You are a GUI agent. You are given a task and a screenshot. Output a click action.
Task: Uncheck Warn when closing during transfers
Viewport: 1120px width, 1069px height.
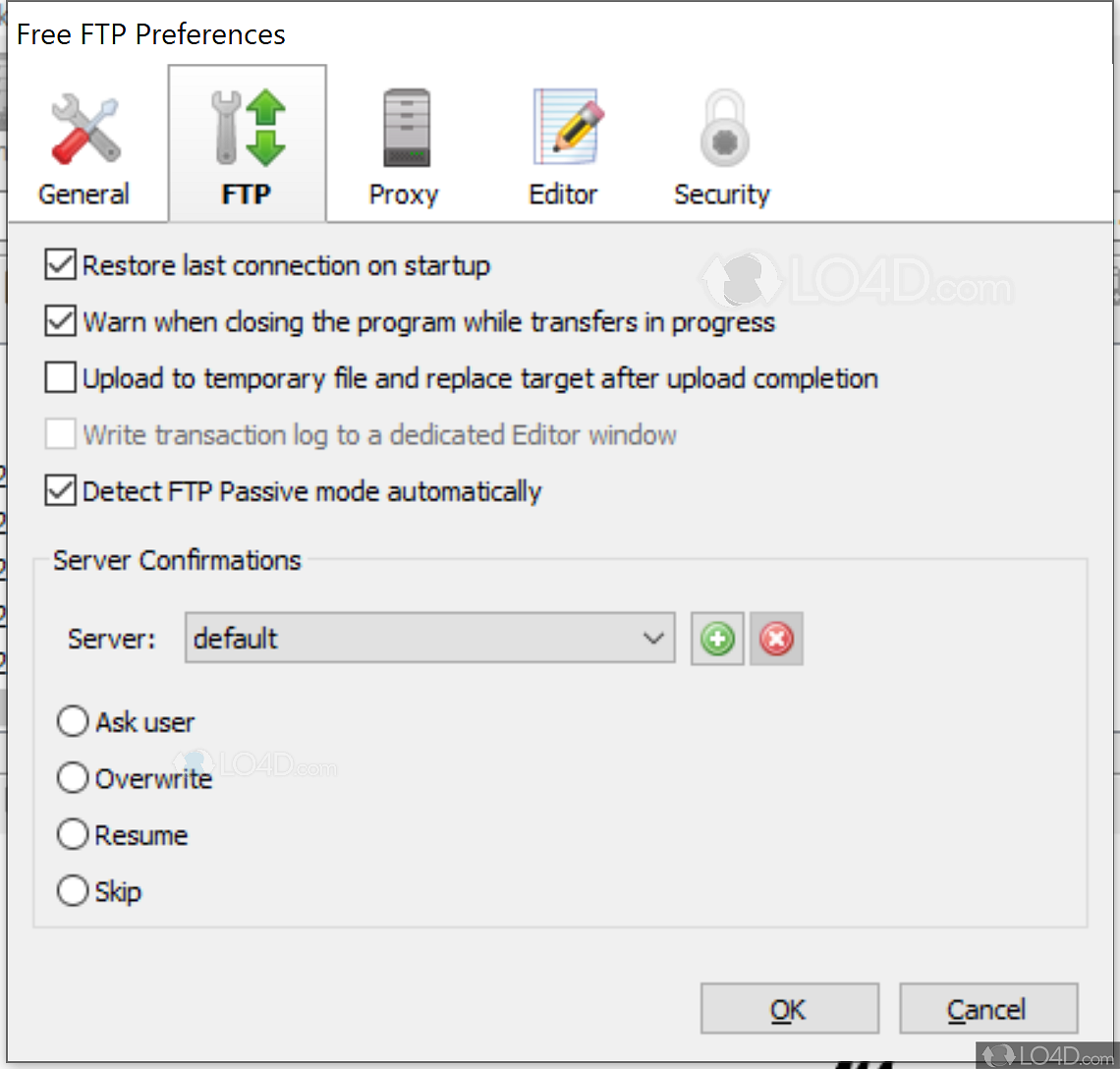coord(60,321)
